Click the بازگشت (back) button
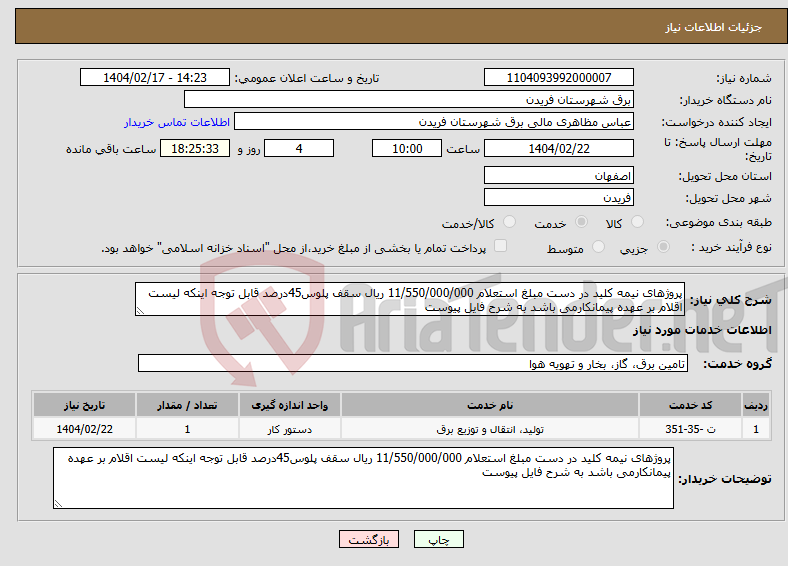The height and width of the screenshot is (566, 788). click(x=369, y=539)
